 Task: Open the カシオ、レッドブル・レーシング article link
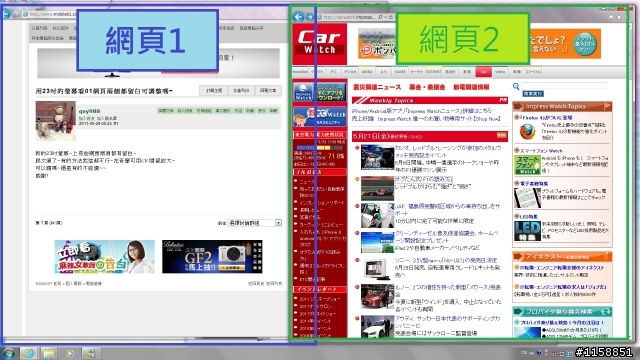pyautogui.click(x=448, y=151)
